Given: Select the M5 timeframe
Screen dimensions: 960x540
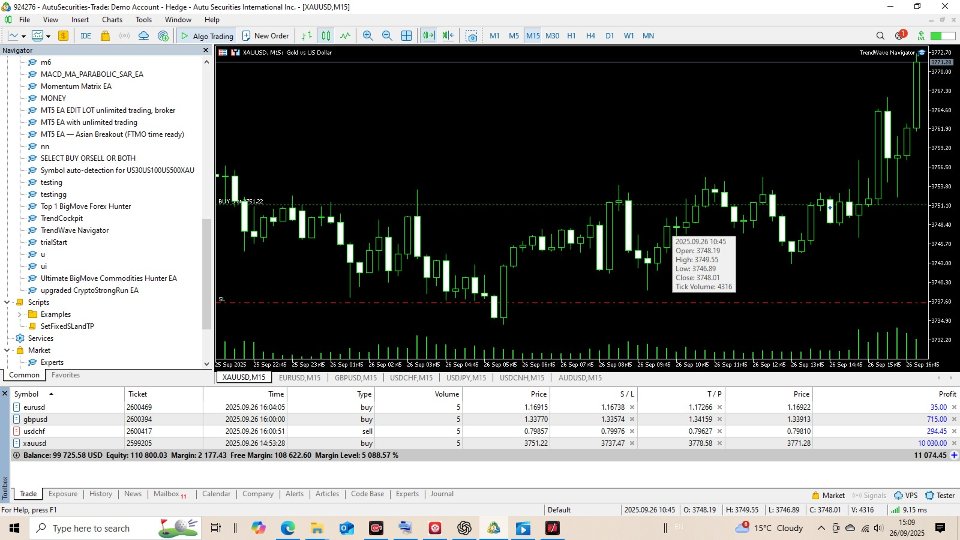Looking at the screenshot, I should [514, 36].
